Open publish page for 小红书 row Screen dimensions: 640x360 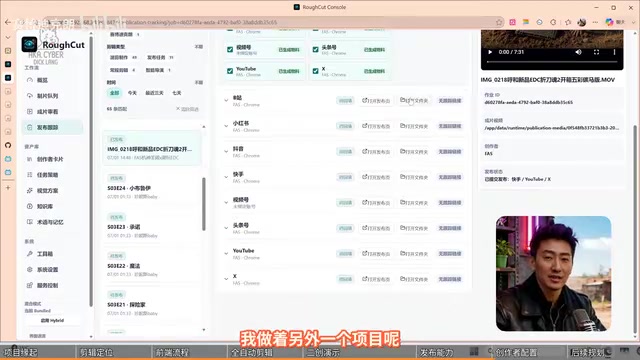click(376, 126)
